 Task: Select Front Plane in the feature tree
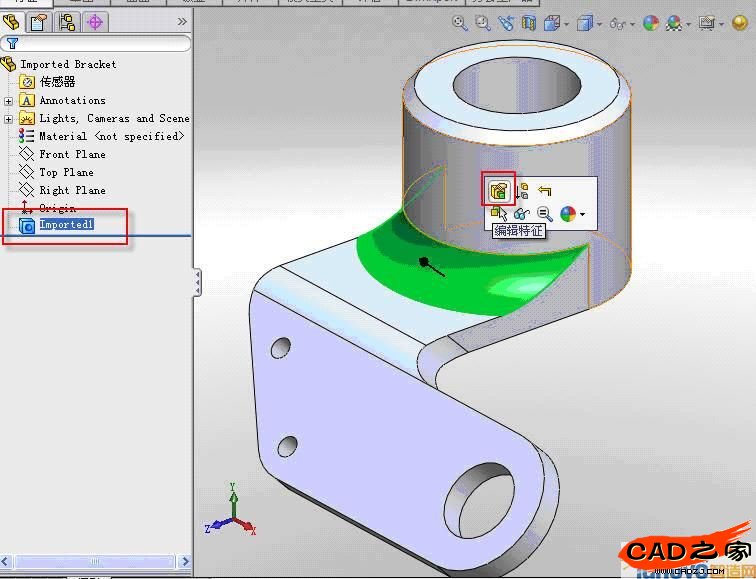click(72, 155)
